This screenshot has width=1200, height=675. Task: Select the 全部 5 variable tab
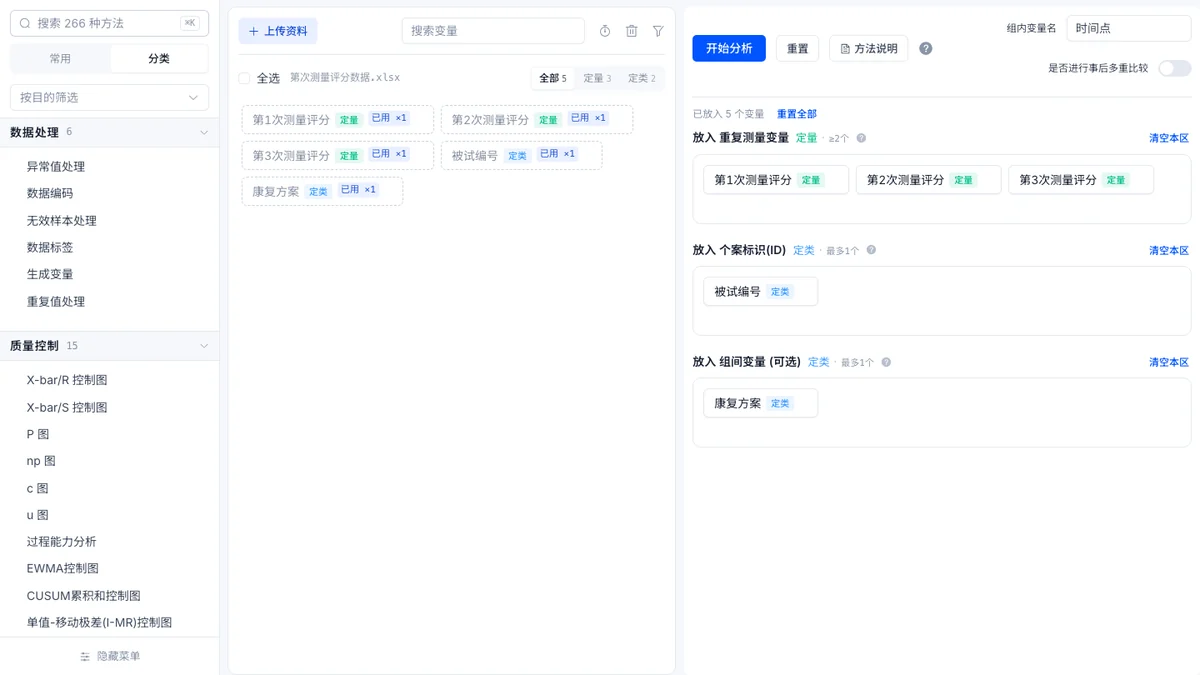[553, 78]
